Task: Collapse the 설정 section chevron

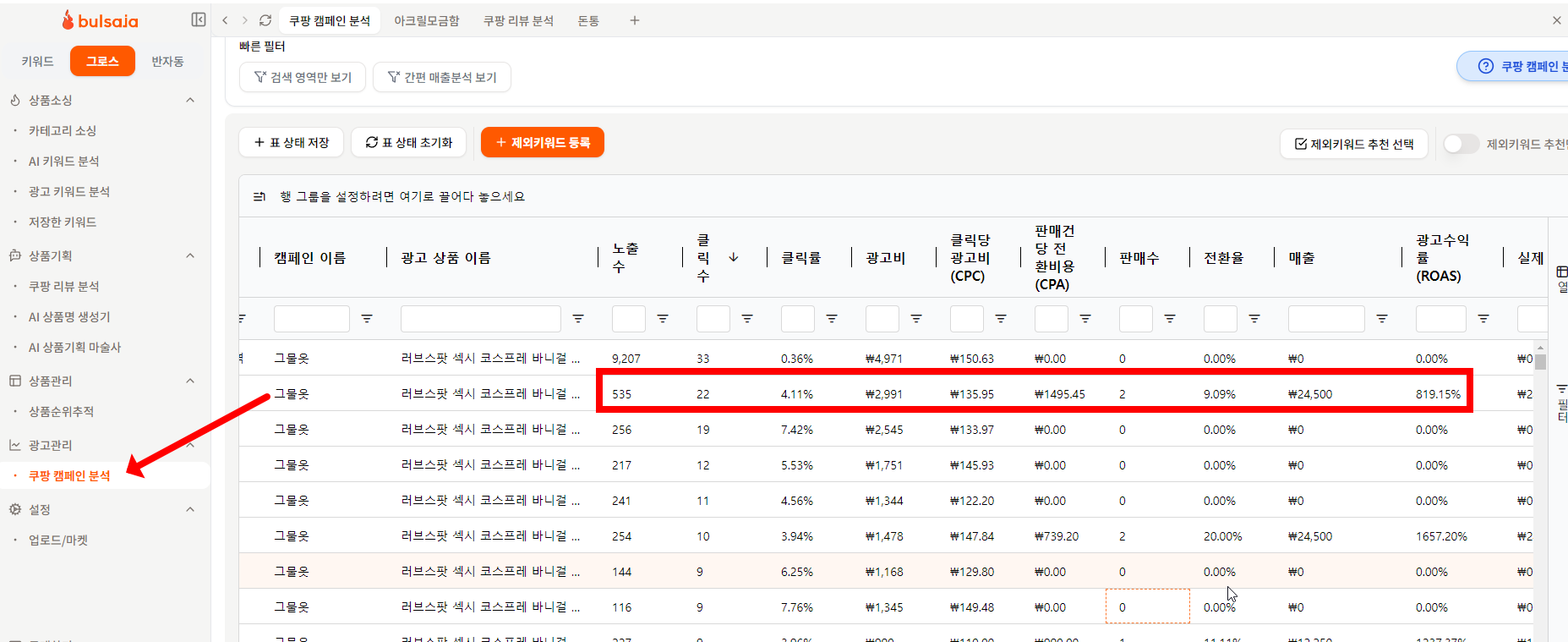Action: (x=190, y=509)
